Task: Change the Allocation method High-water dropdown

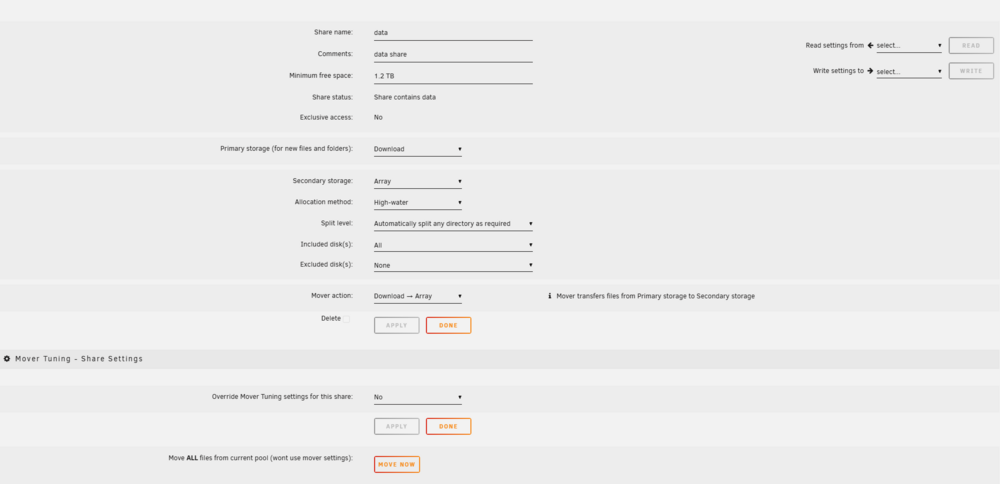Action: (418, 203)
